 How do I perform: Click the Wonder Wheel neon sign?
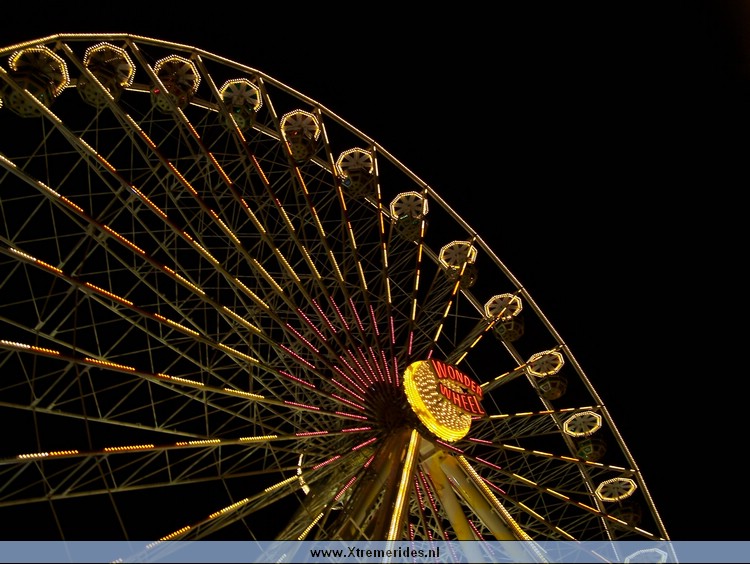(x=458, y=387)
